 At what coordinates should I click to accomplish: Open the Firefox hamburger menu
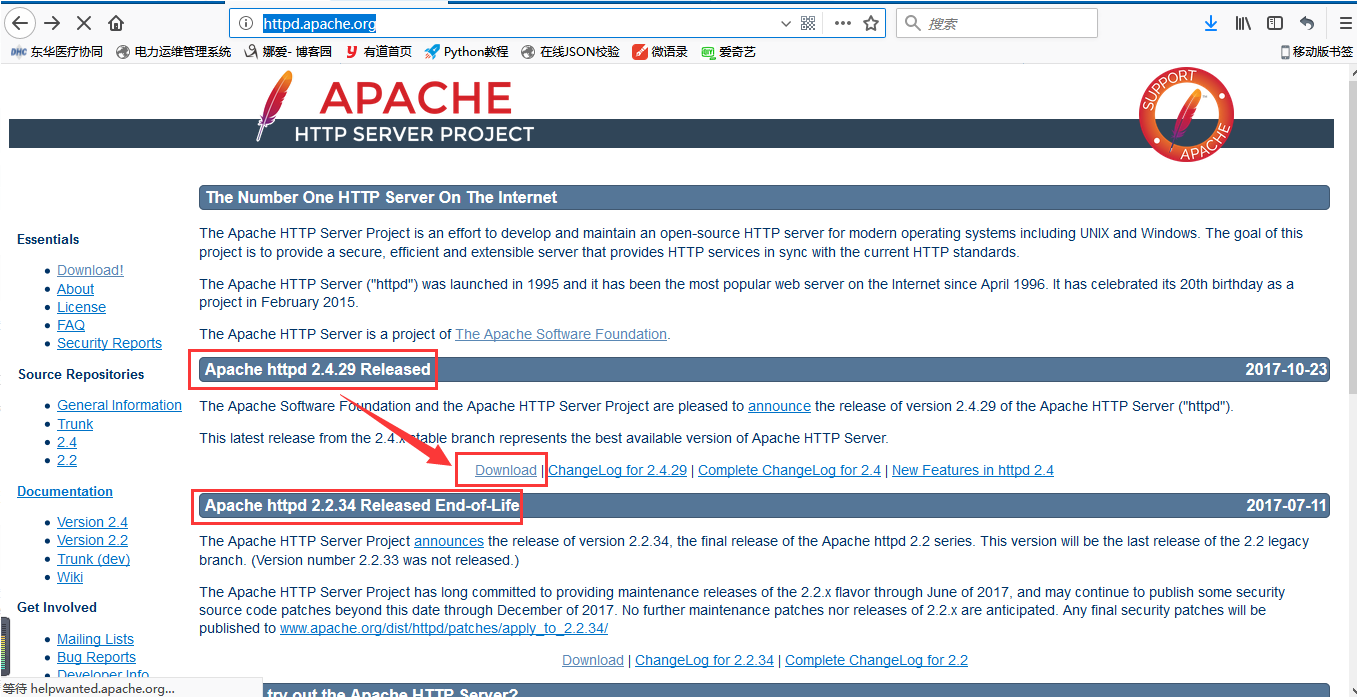[1344, 23]
